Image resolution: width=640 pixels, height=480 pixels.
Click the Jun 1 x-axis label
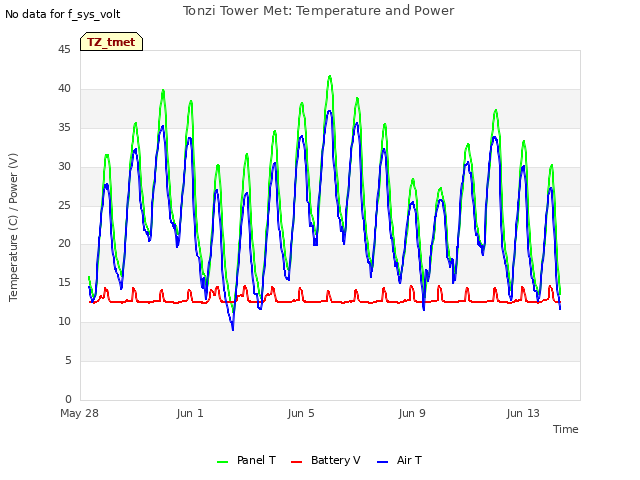click(190, 413)
